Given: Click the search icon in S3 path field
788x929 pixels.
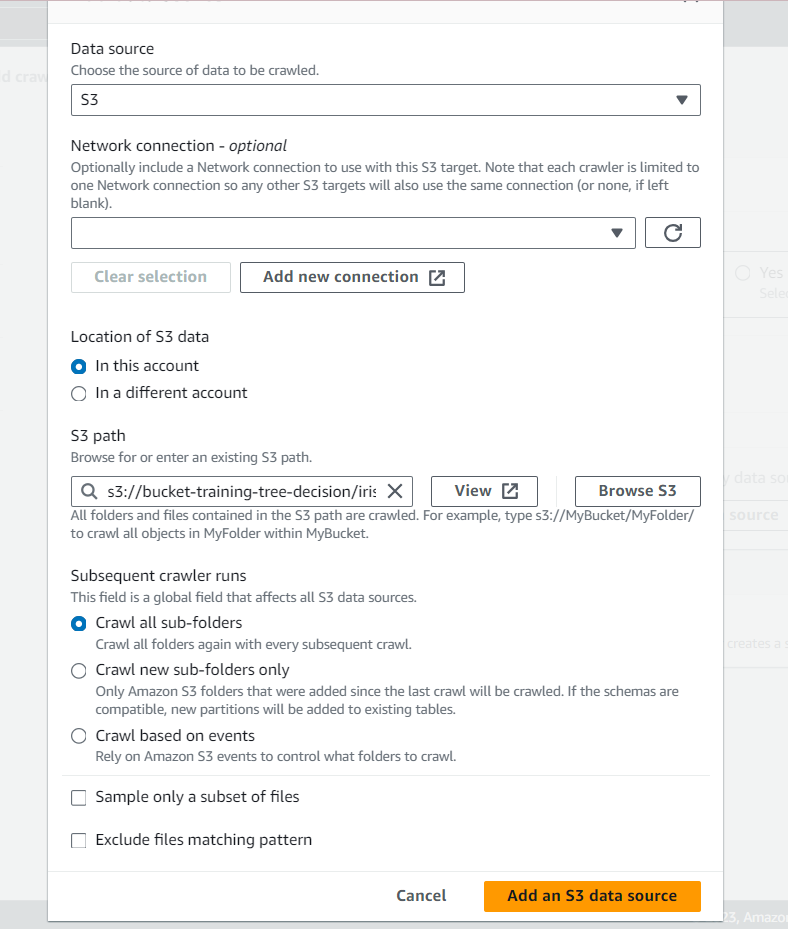Looking at the screenshot, I should (89, 491).
